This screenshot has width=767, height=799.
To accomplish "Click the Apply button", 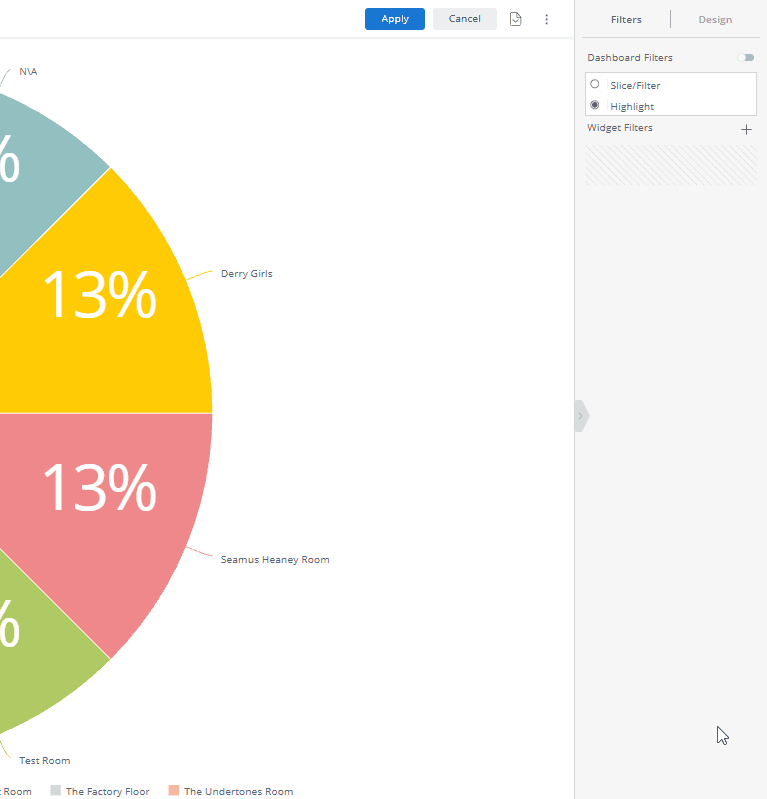I will (x=394, y=19).
